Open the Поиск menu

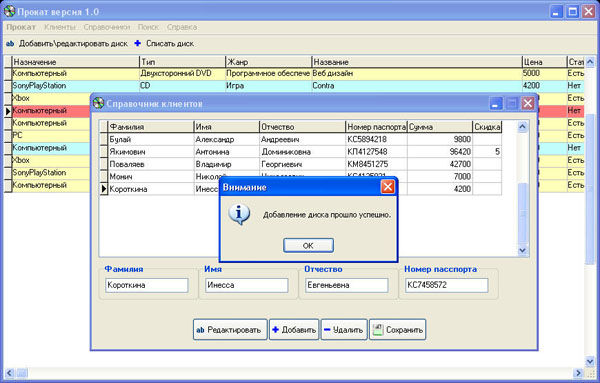pyautogui.click(x=148, y=27)
